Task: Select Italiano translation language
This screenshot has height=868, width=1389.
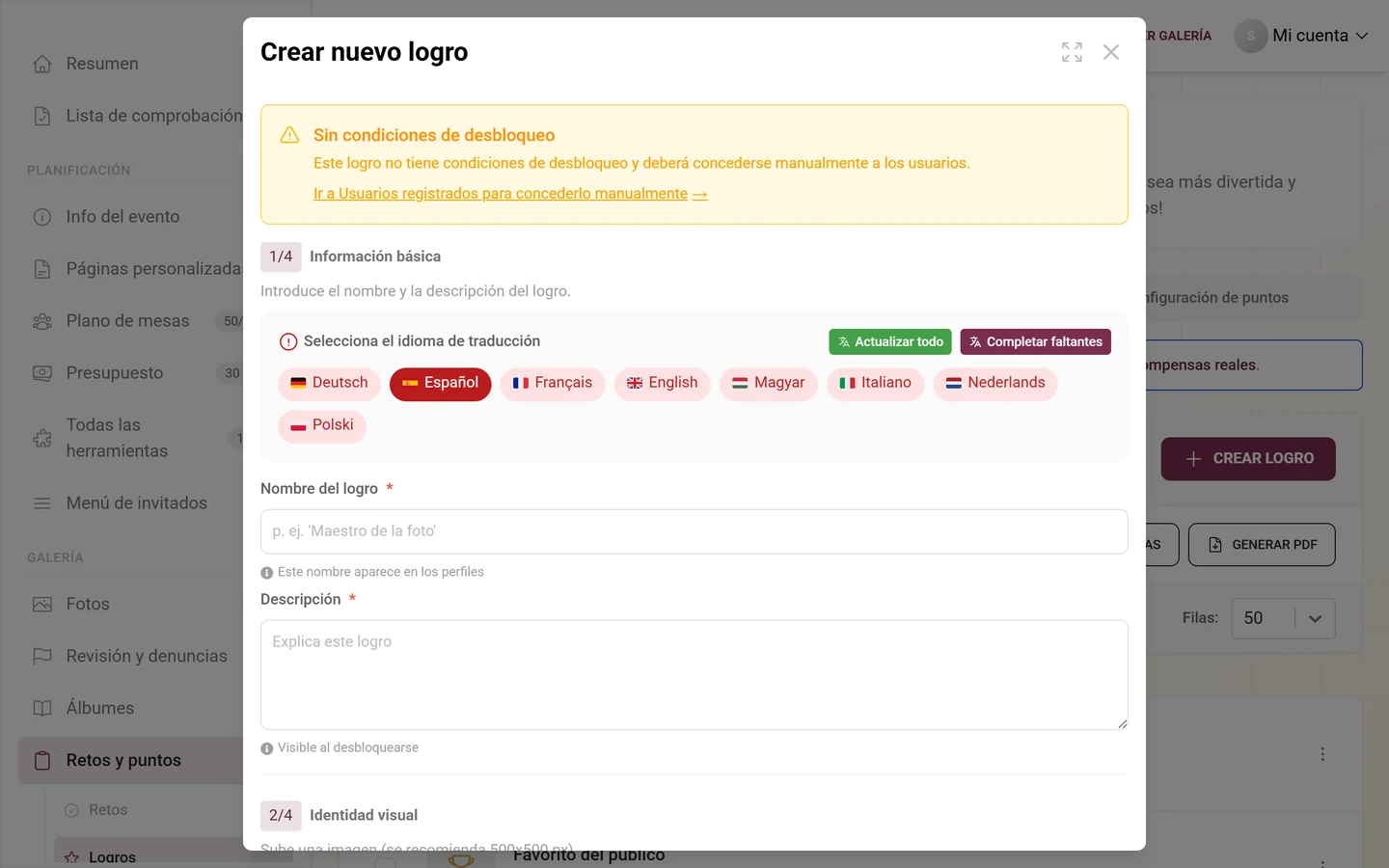Action: click(x=876, y=383)
